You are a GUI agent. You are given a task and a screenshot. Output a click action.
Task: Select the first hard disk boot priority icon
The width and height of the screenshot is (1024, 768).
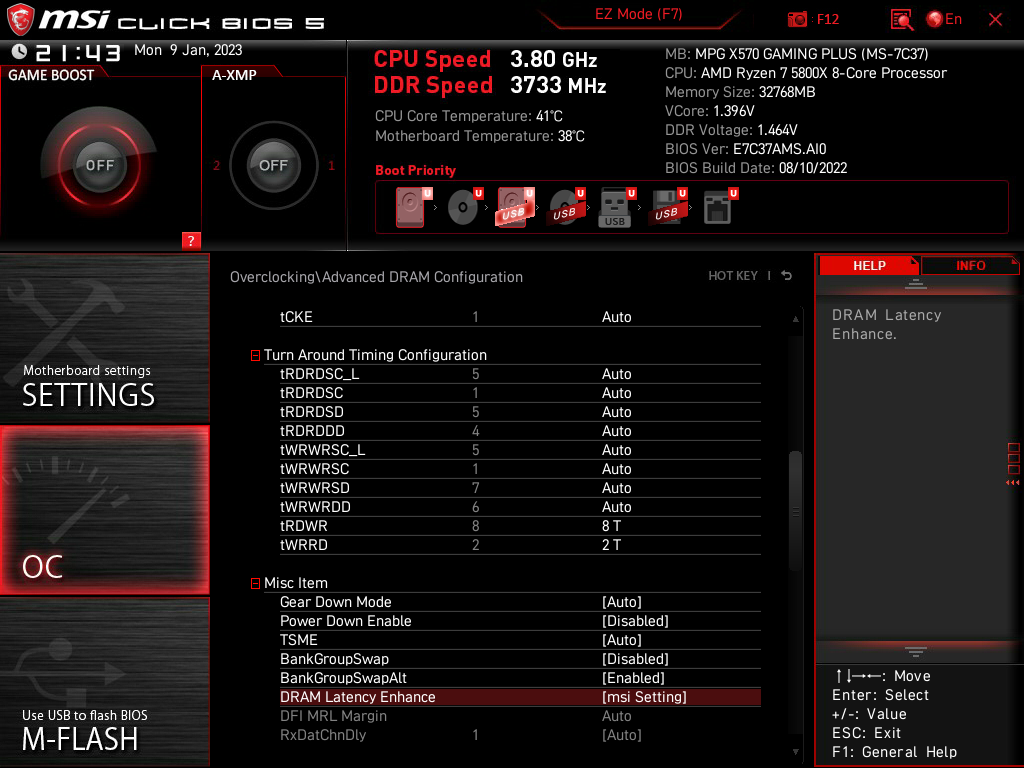(x=413, y=207)
